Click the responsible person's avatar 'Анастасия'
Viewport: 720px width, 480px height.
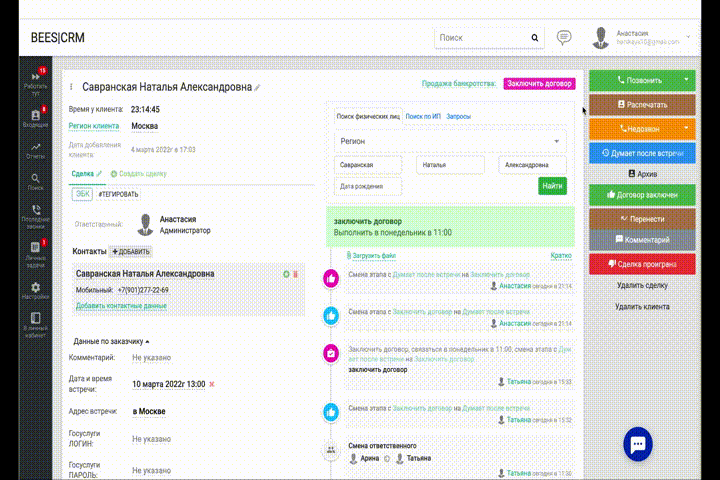click(x=146, y=225)
